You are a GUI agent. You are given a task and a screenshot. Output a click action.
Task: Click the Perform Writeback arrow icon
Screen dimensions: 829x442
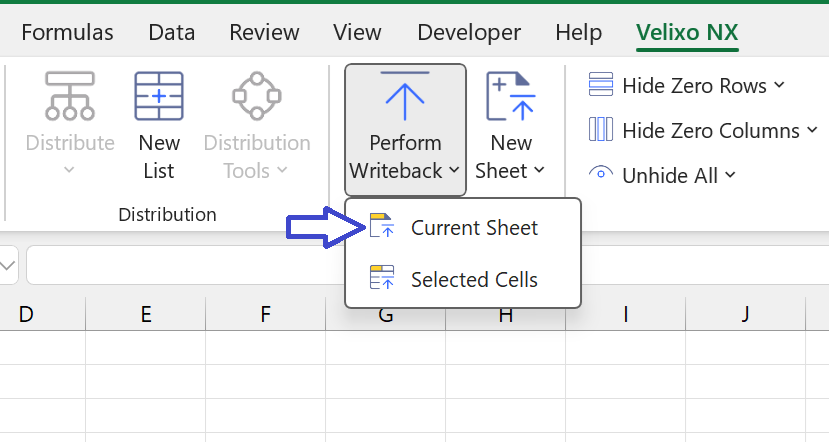tap(405, 96)
